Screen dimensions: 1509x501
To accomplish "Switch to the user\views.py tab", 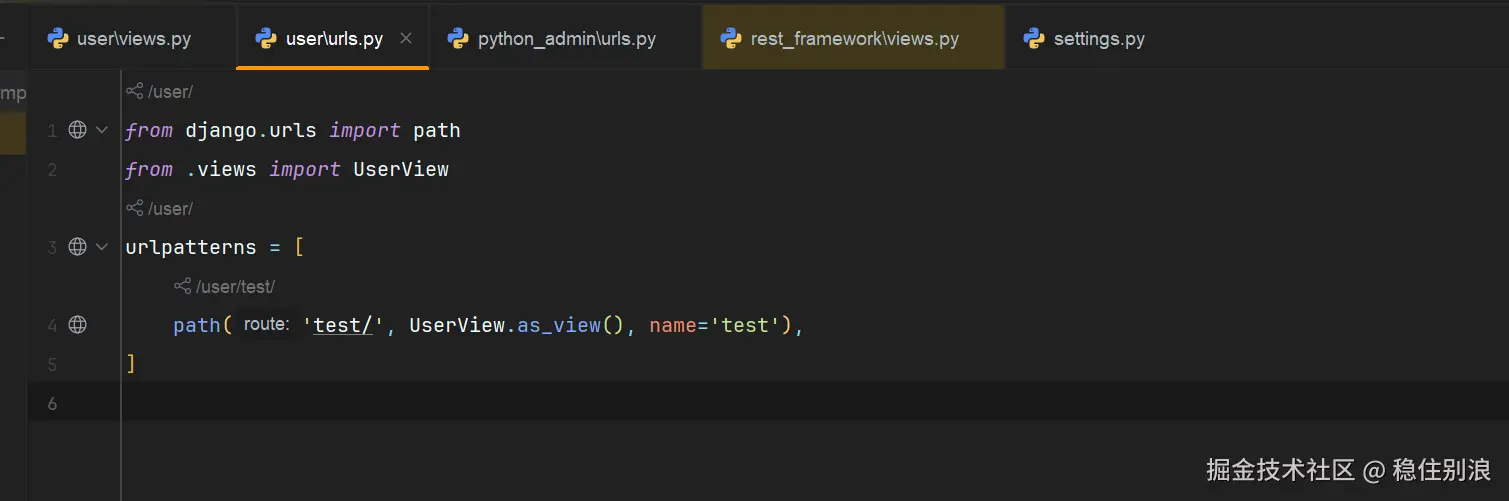I will click(133, 40).
